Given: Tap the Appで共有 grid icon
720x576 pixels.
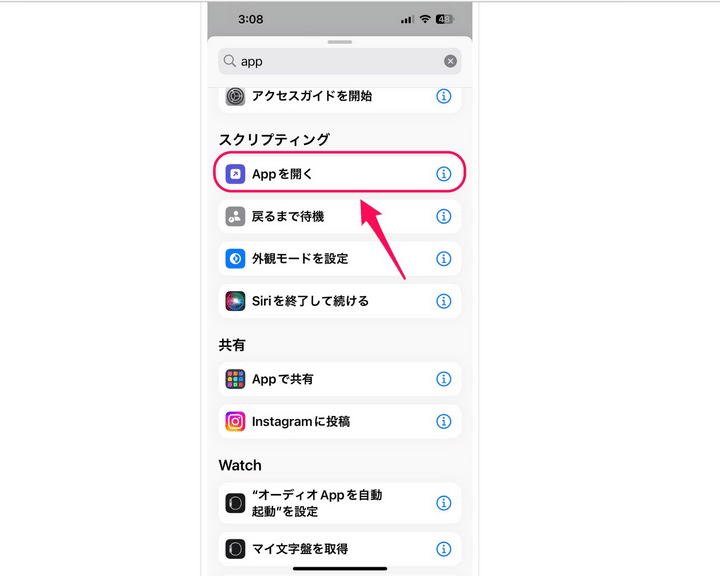Looking at the screenshot, I should 235,379.
